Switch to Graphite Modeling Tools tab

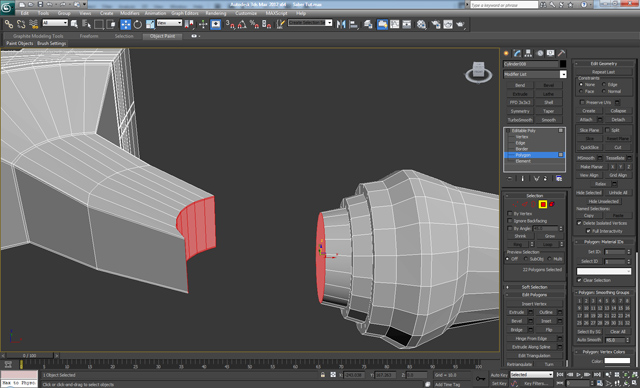click(x=38, y=36)
